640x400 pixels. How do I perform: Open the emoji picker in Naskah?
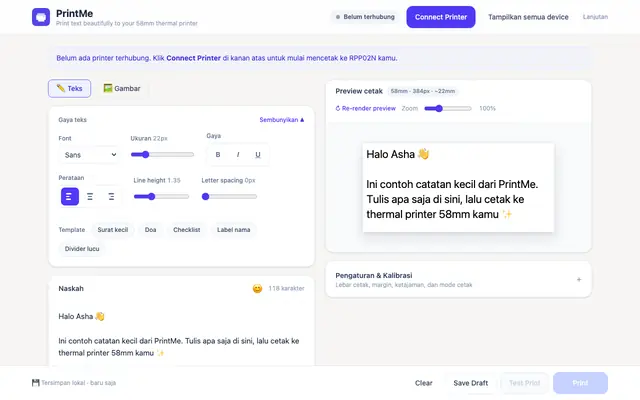(257, 289)
